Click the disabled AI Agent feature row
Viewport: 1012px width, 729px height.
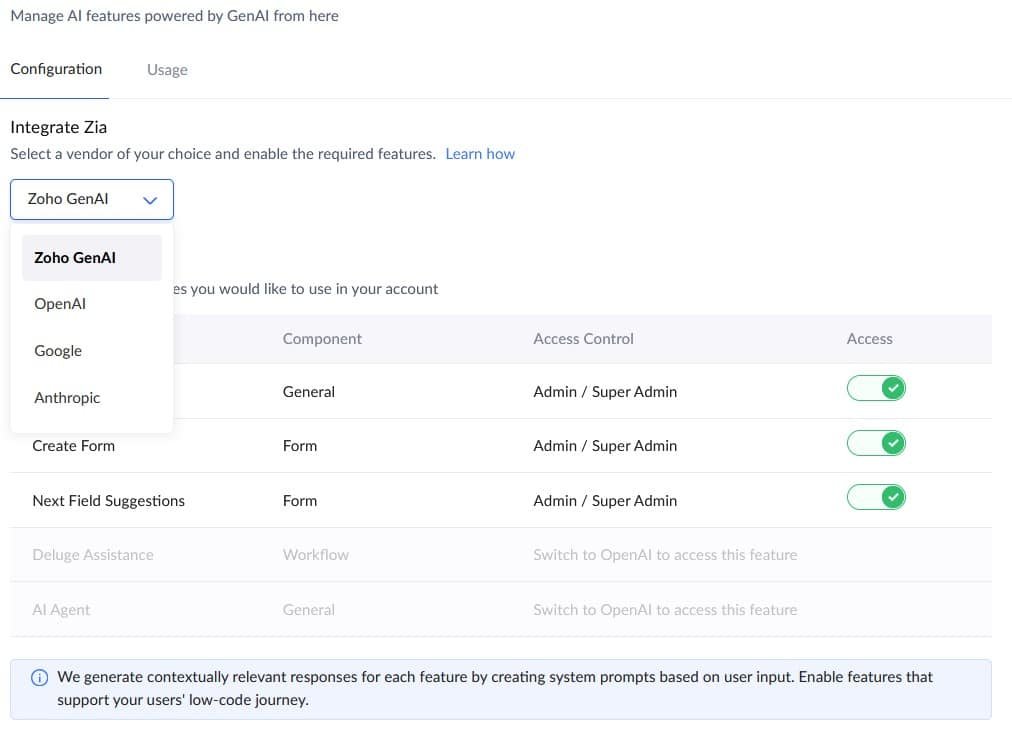coord(61,610)
